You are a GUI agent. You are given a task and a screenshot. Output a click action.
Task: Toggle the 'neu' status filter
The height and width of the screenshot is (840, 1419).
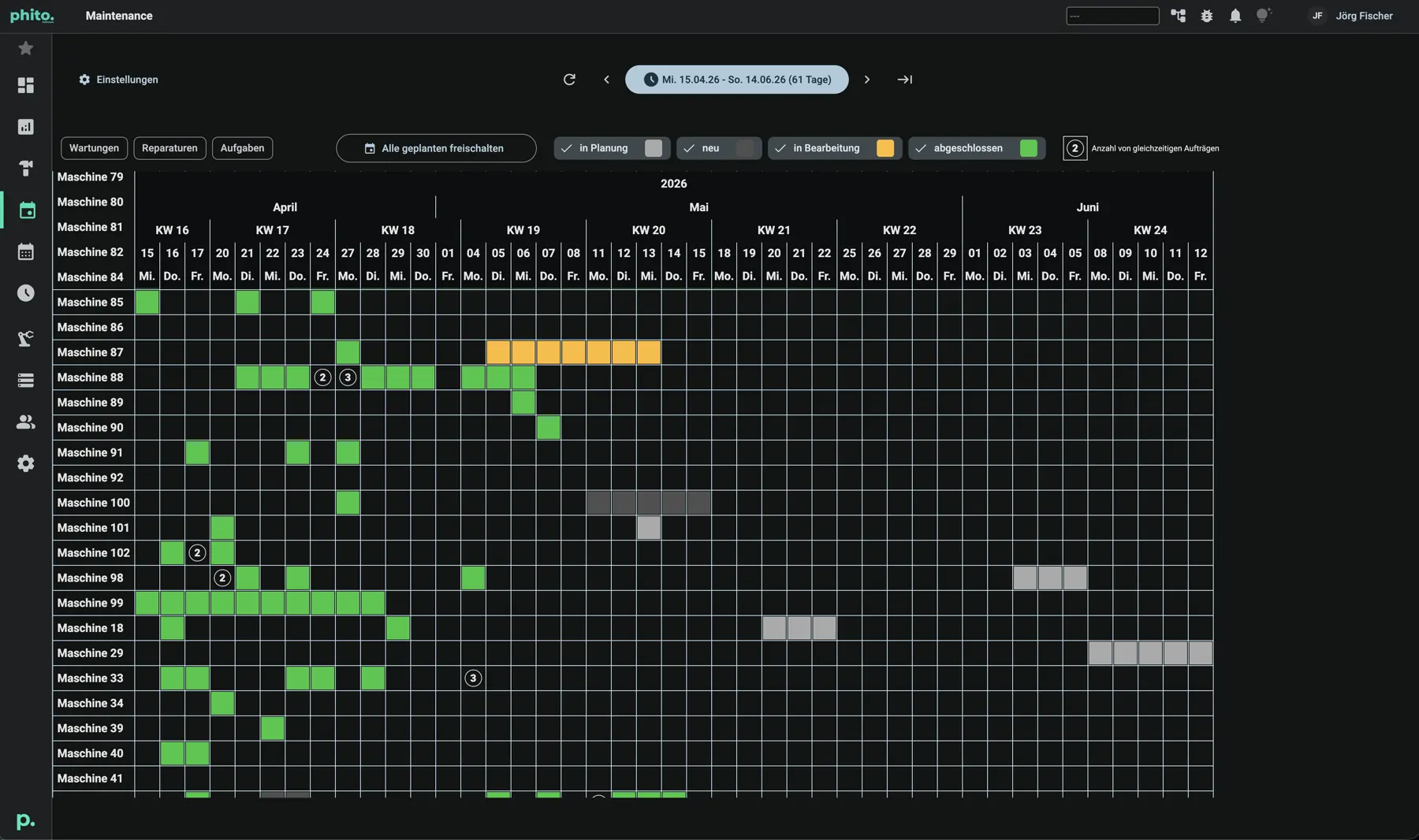(x=719, y=148)
